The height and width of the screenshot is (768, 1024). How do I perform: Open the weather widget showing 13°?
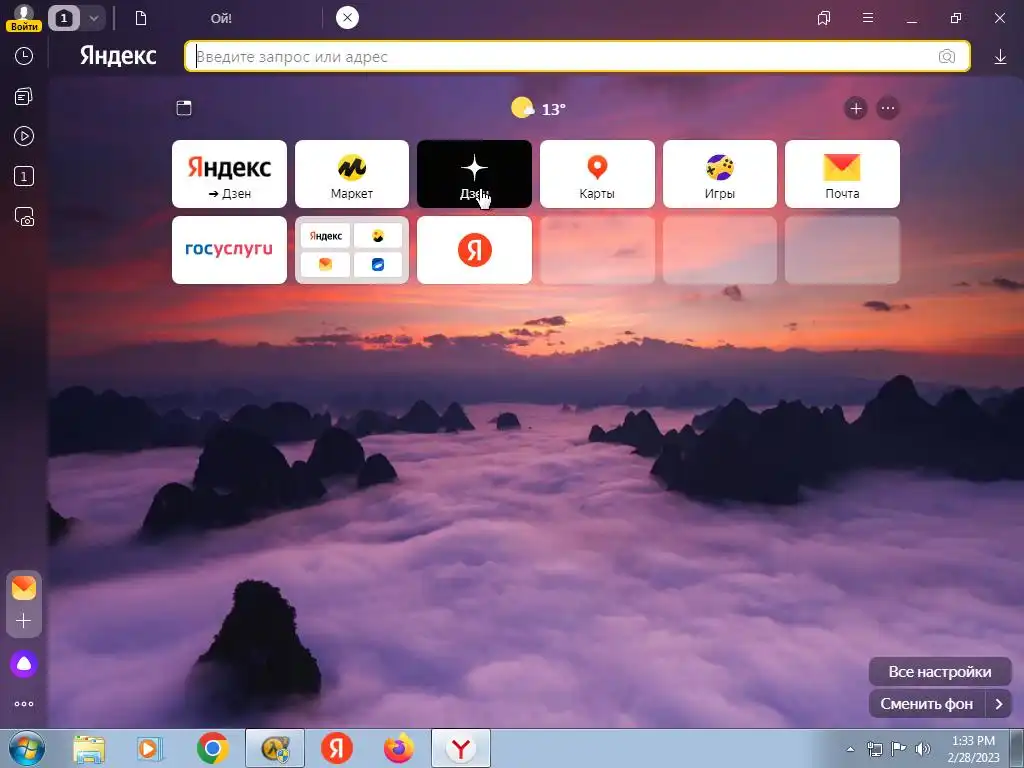pos(538,108)
